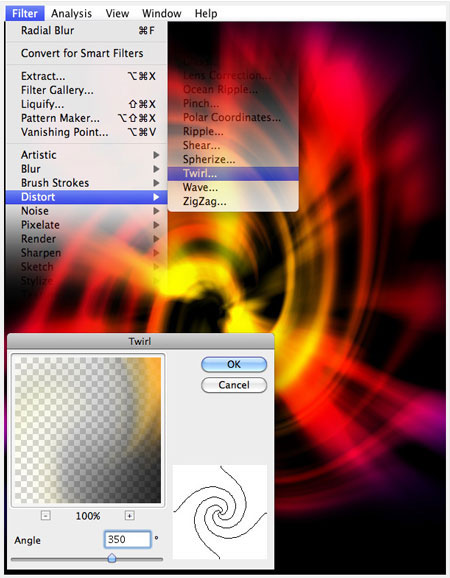Click the Twirl dialog title bar

pos(140,341)
